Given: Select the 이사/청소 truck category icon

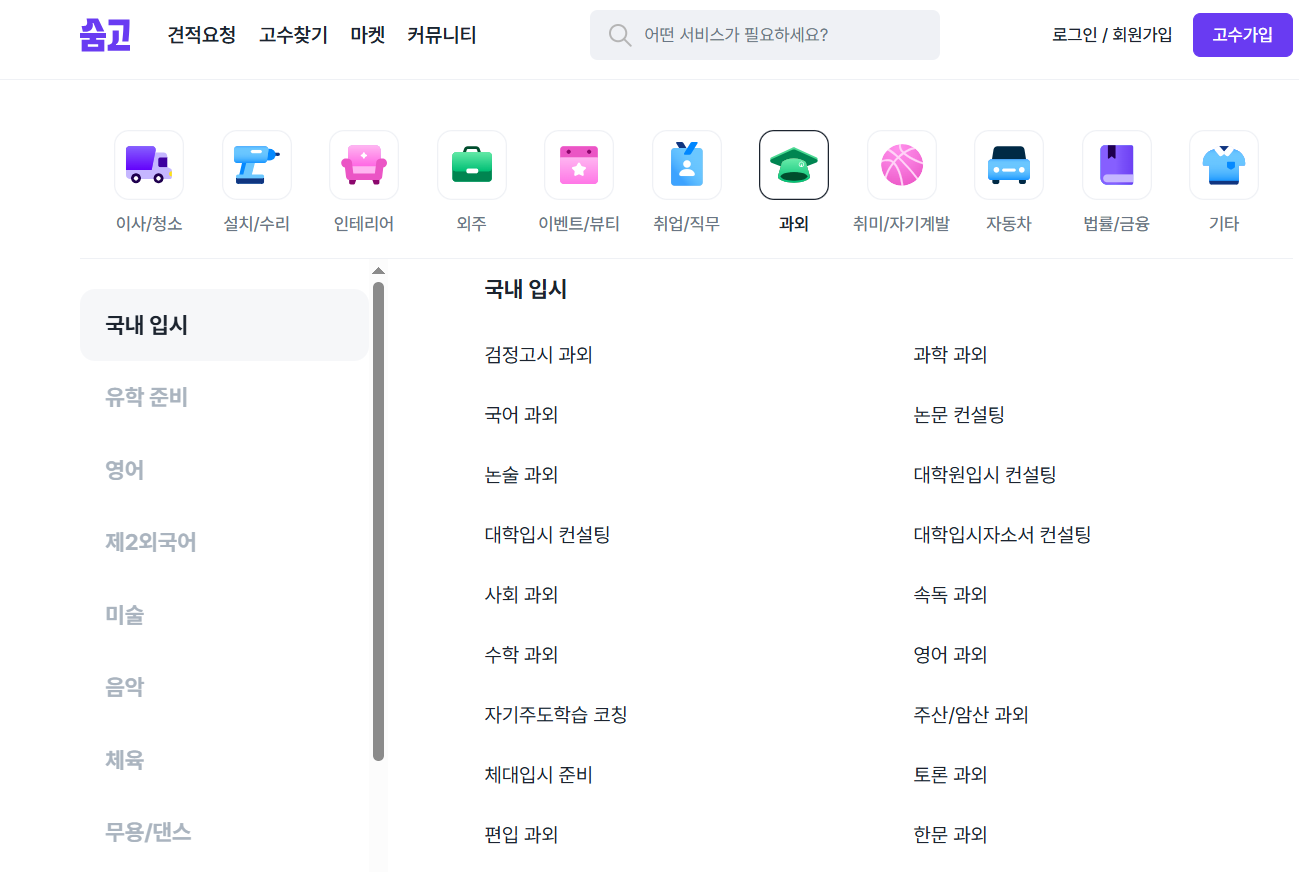Looking at the screenshot, I should pos(148,164).
